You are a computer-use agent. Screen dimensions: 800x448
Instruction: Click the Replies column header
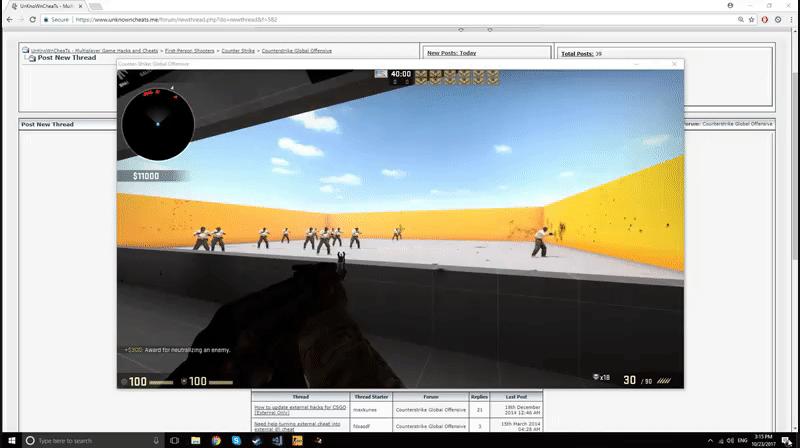479,396
